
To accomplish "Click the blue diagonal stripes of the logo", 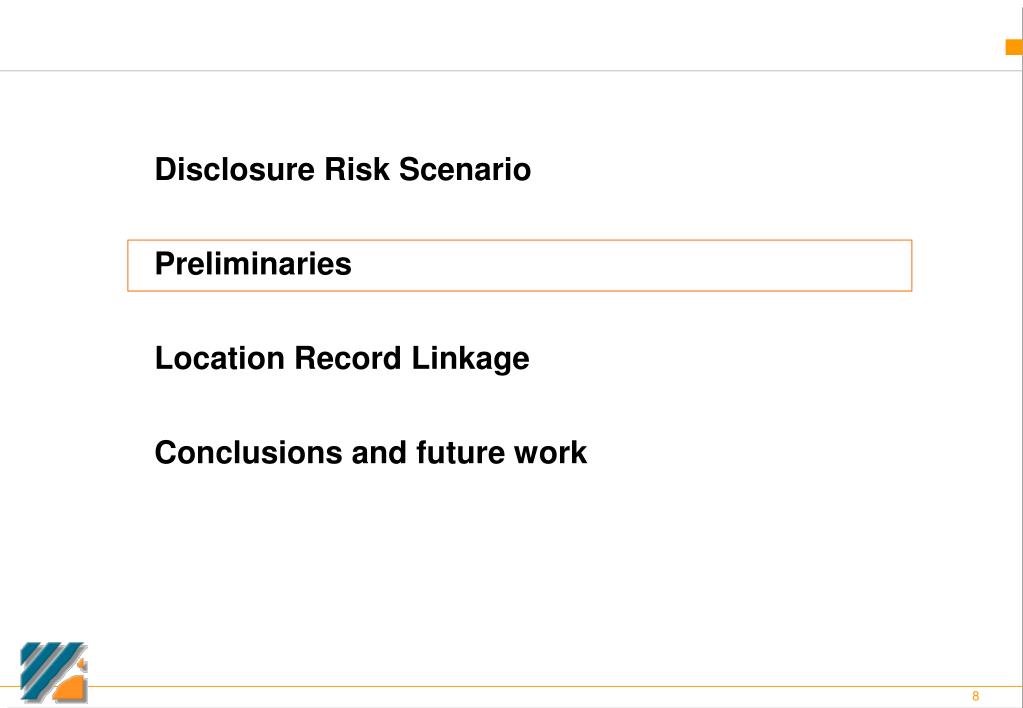I will pyautogui.click(x=49, y=667).
